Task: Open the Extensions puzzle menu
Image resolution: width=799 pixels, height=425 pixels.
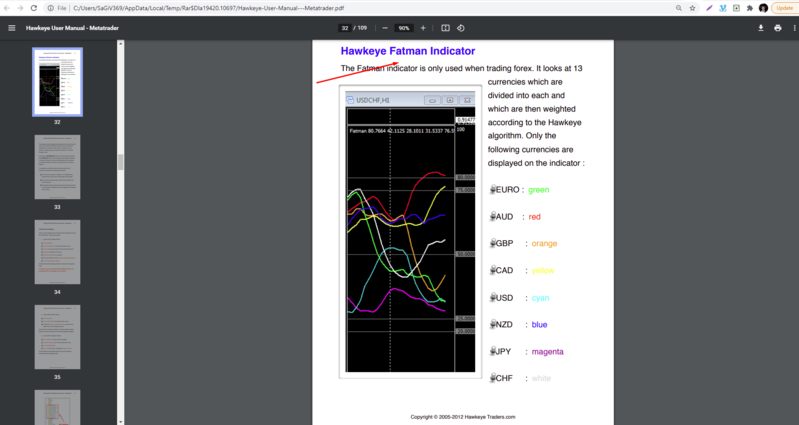Action: 750,8
